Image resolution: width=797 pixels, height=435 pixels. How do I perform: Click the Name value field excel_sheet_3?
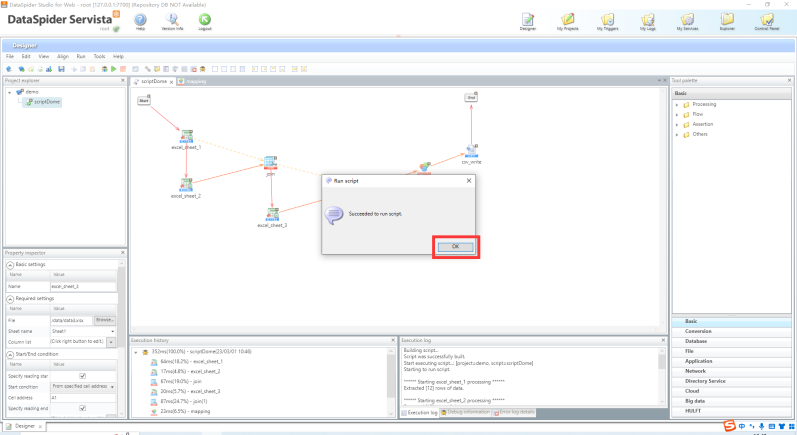point(83,287)
